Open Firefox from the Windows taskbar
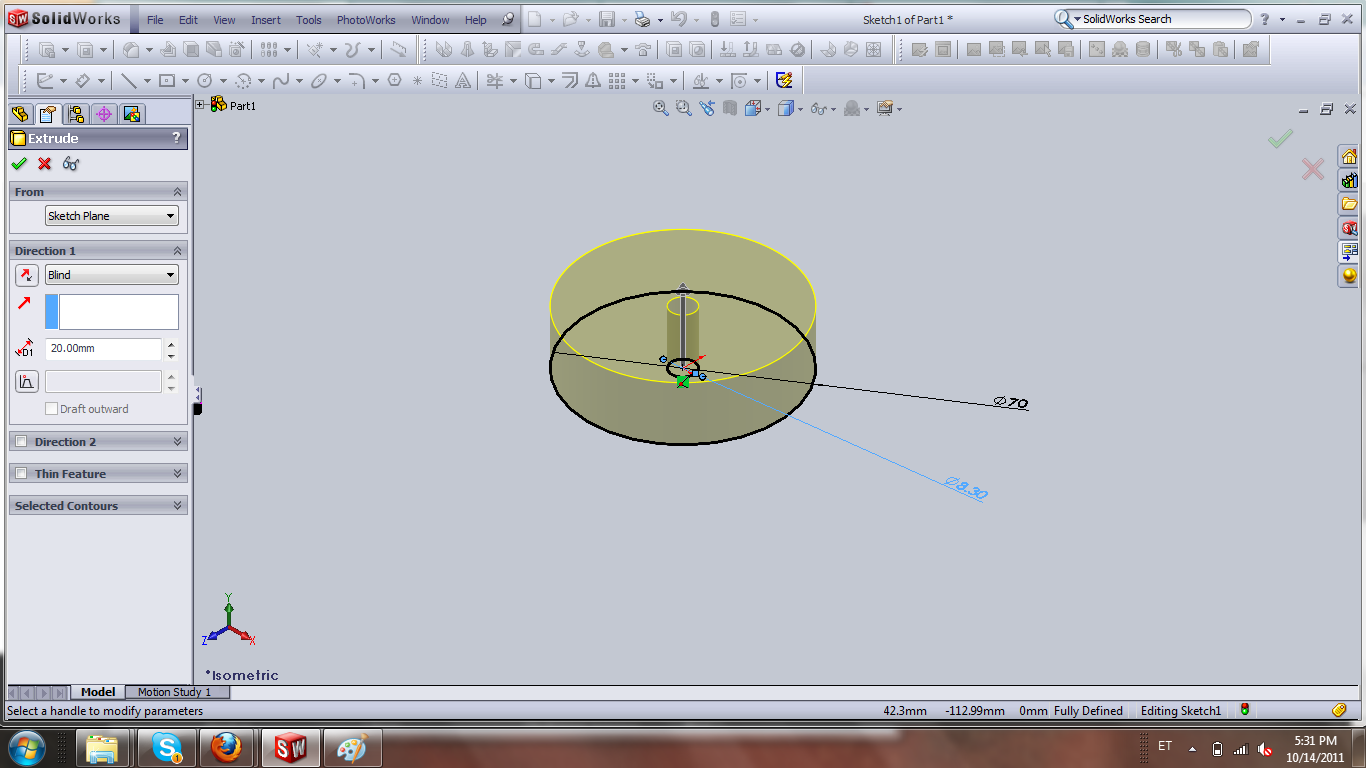Viewport: 1366px width, 768px height. click(x=228, y=748)
